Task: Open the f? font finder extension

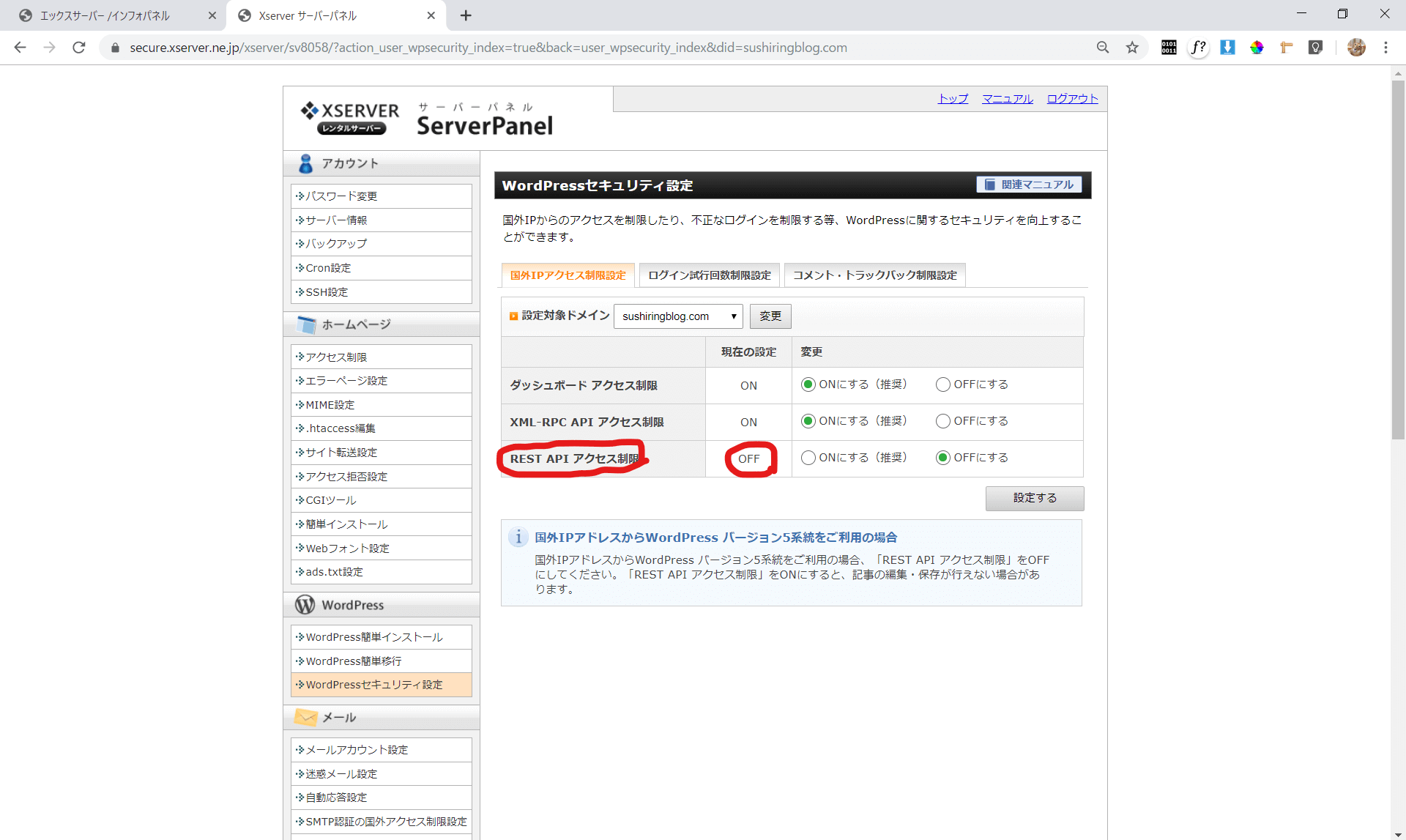Action: [x=1198, y=48]
